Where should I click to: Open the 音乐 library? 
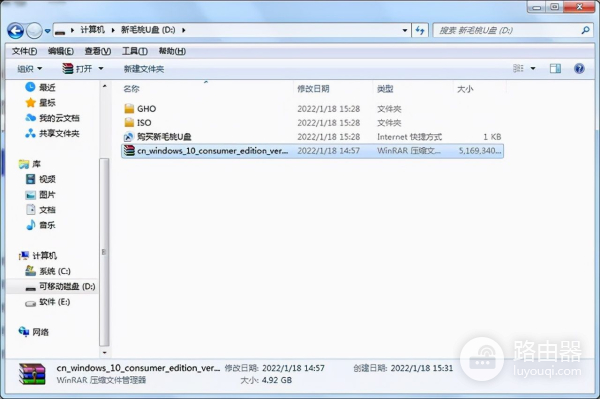pos(47,225)
